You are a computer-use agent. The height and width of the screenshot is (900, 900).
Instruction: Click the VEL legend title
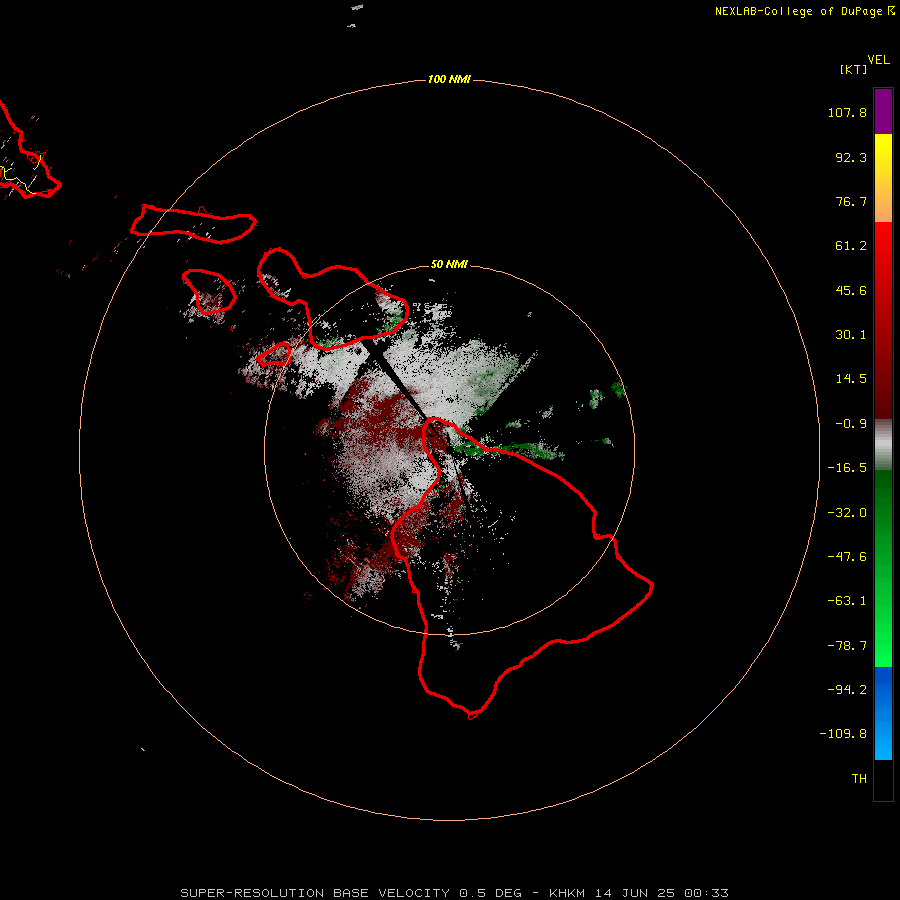[x=878, y=60]
